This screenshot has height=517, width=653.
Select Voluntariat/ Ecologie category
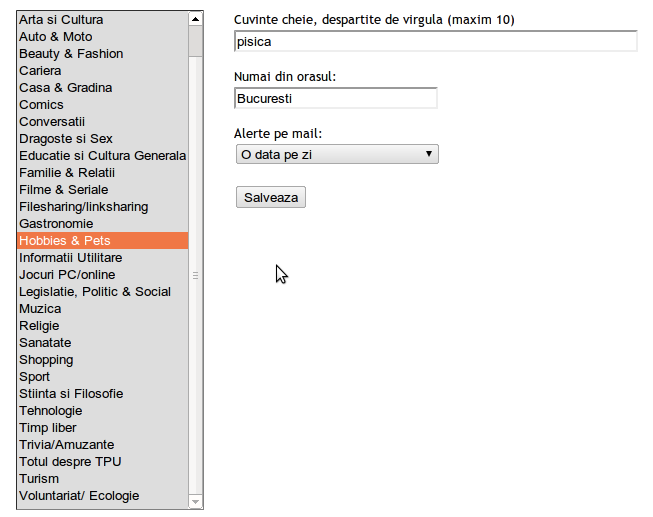click(x=102, y=496)
